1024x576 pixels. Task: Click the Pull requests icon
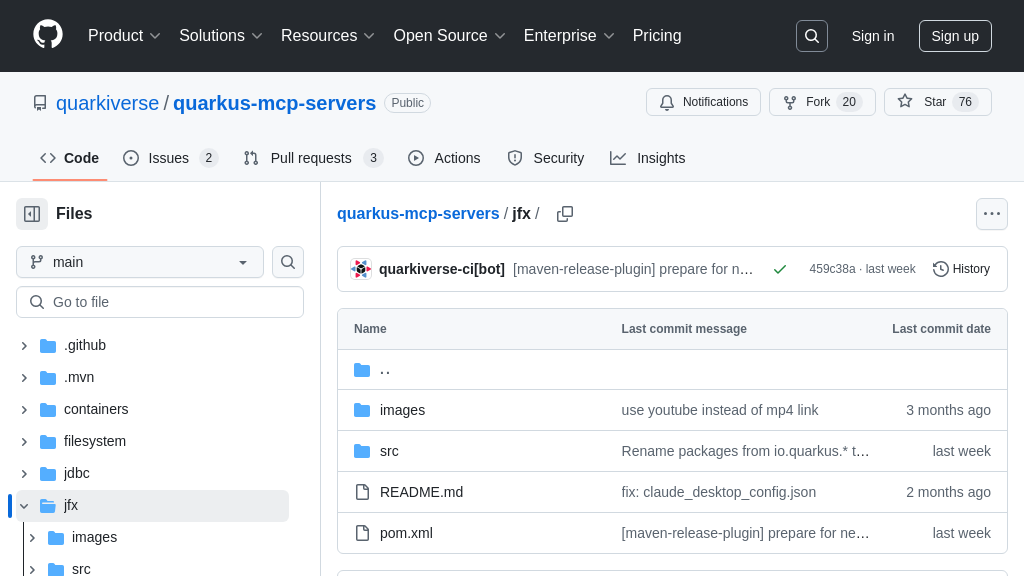[x=251, y=158]
